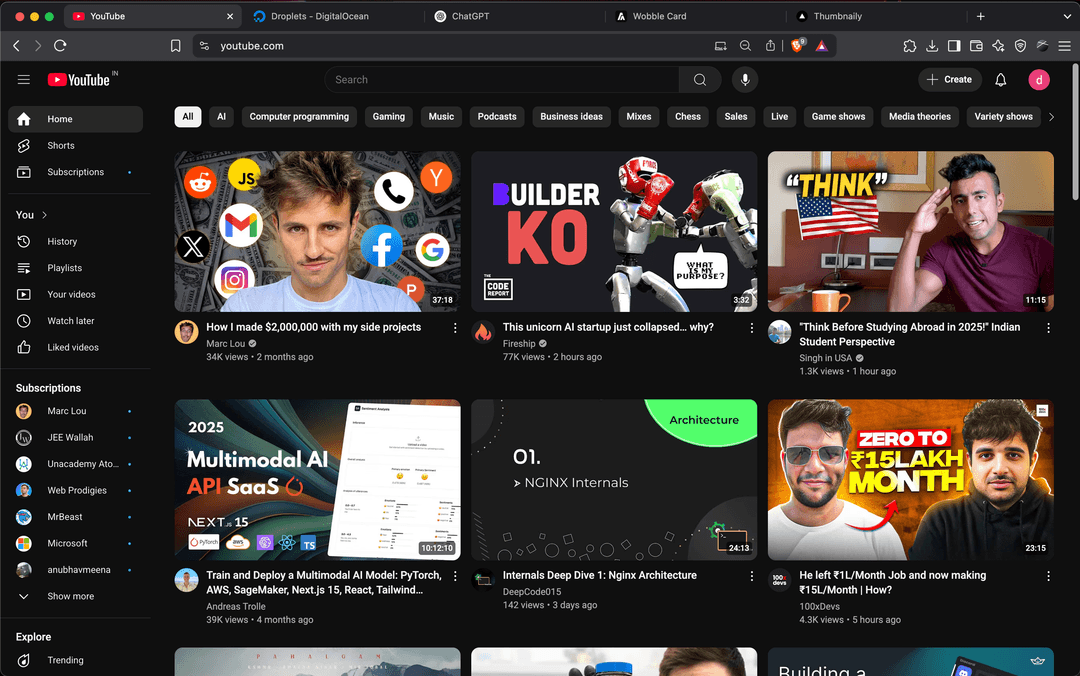Switch to the ChatGPT browser tab
Viewport: 1080px width, 676px height.
(x=514, y=17)
